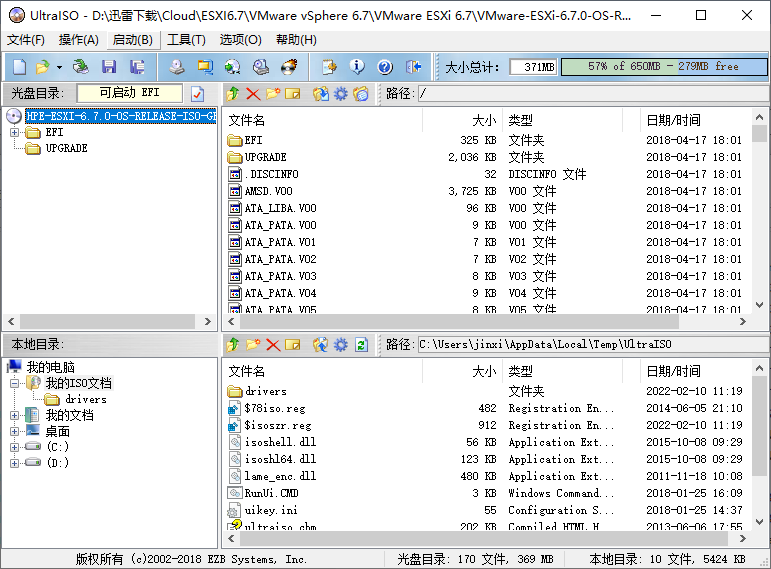This screenshot has width=771, height=569.
Task: Click the Save floppy disk icon
Action: tap(109, 67)
